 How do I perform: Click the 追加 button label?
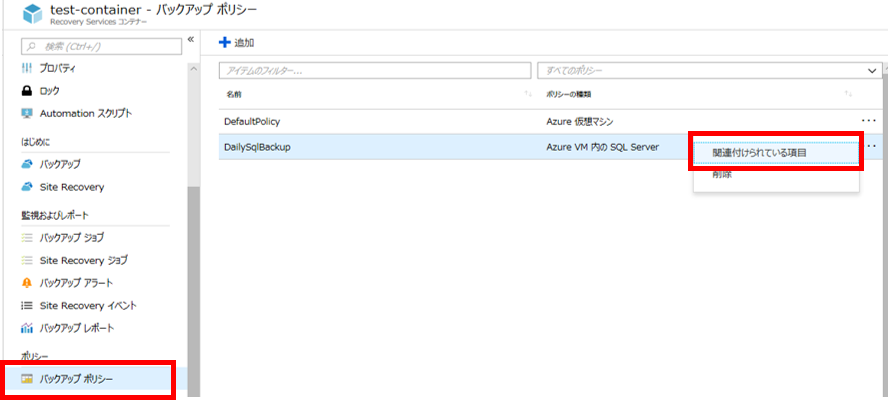[245, 42]
